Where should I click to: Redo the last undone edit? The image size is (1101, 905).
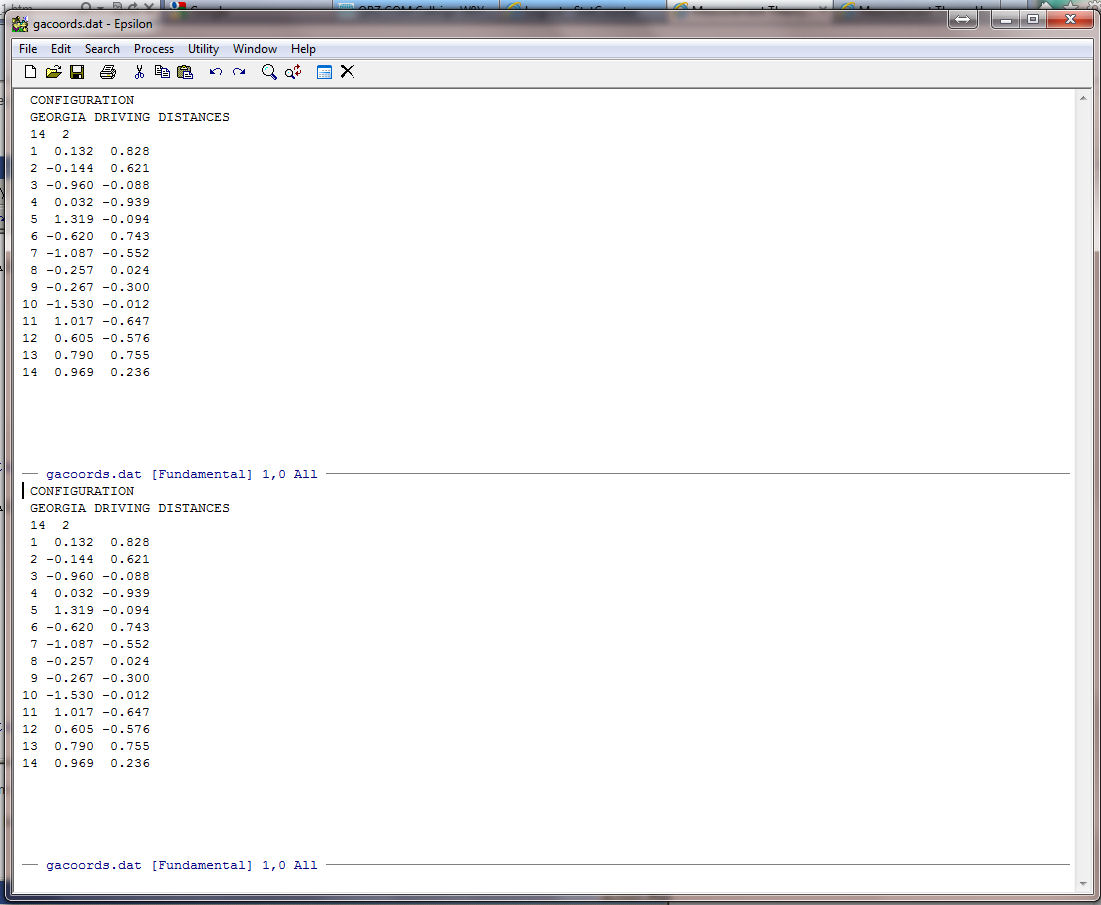(239, 72)
